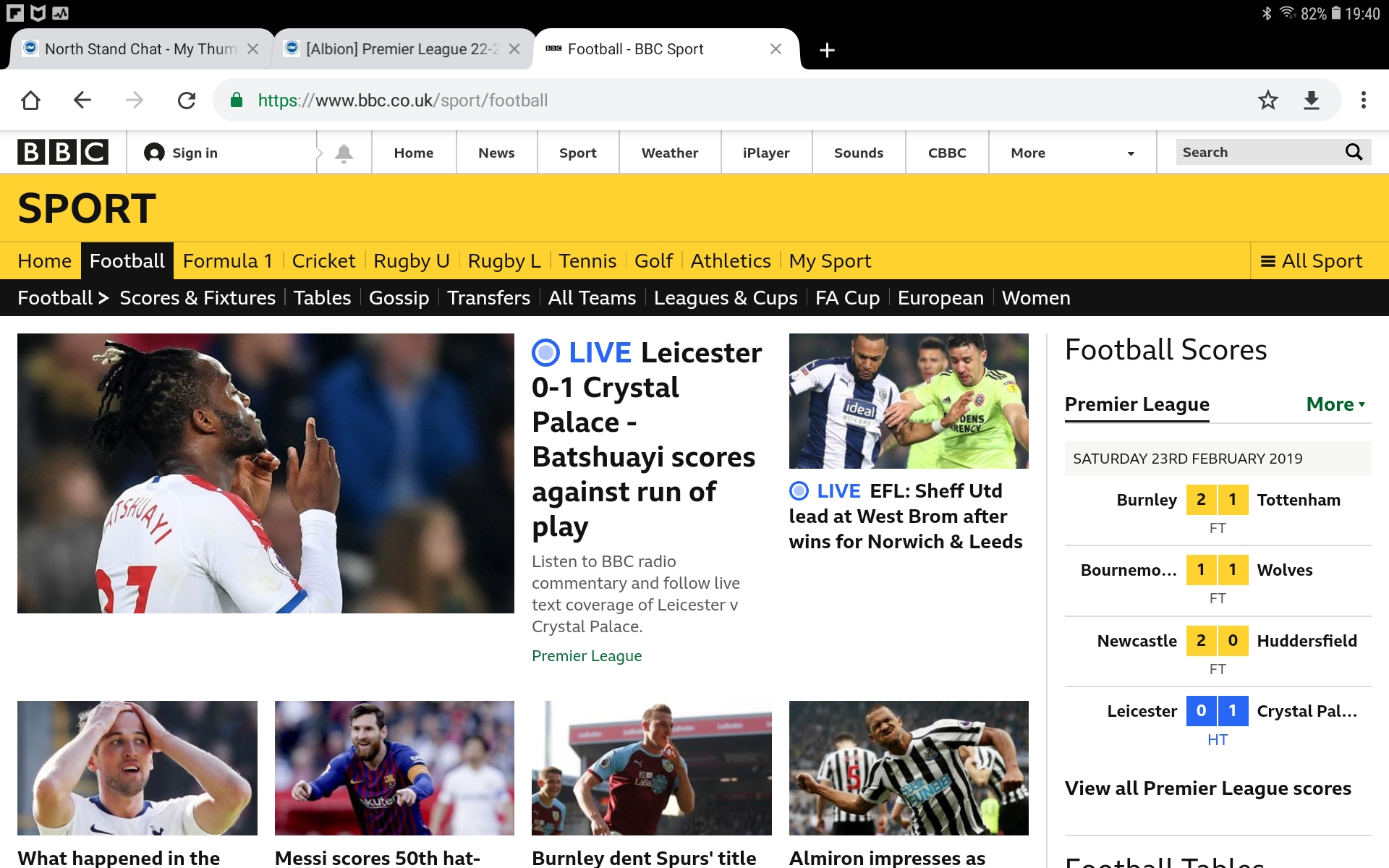This screenshot has height=868, width=1389.
Task: Select the Premier League scores tab
Action: click(1137, 404)
